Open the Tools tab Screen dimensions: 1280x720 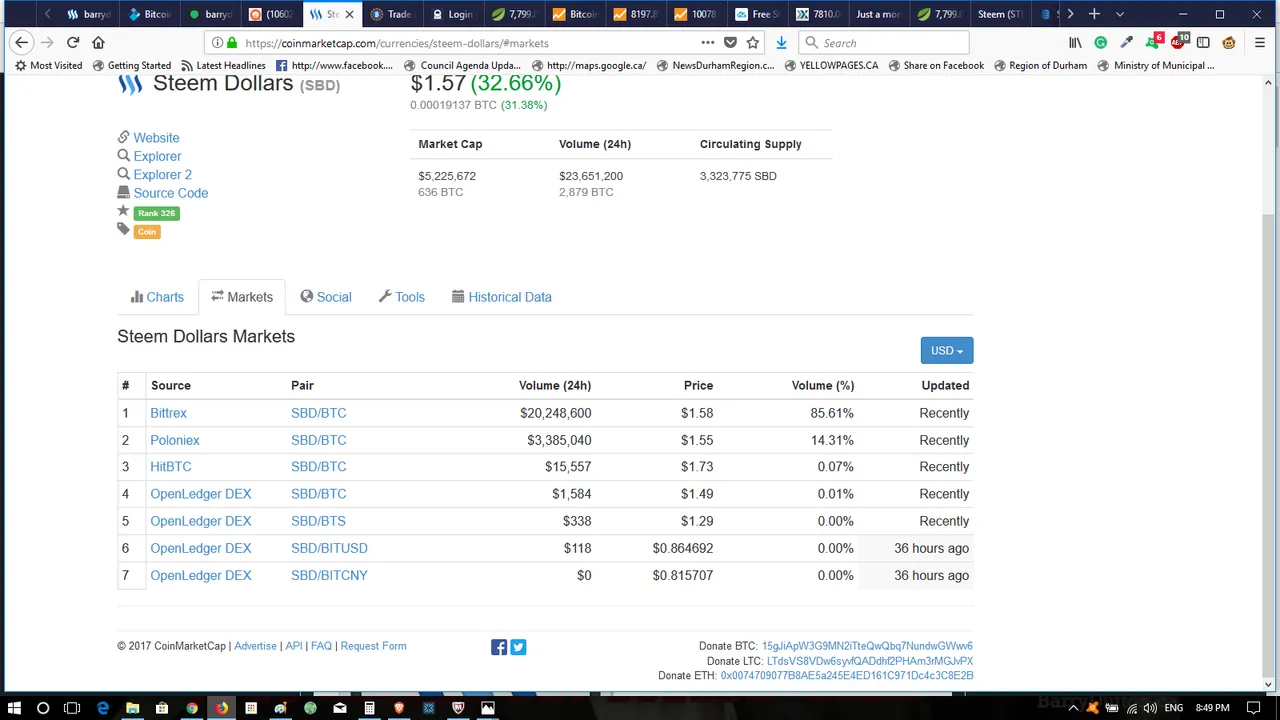pyautogui.click(x=402, y=297)
